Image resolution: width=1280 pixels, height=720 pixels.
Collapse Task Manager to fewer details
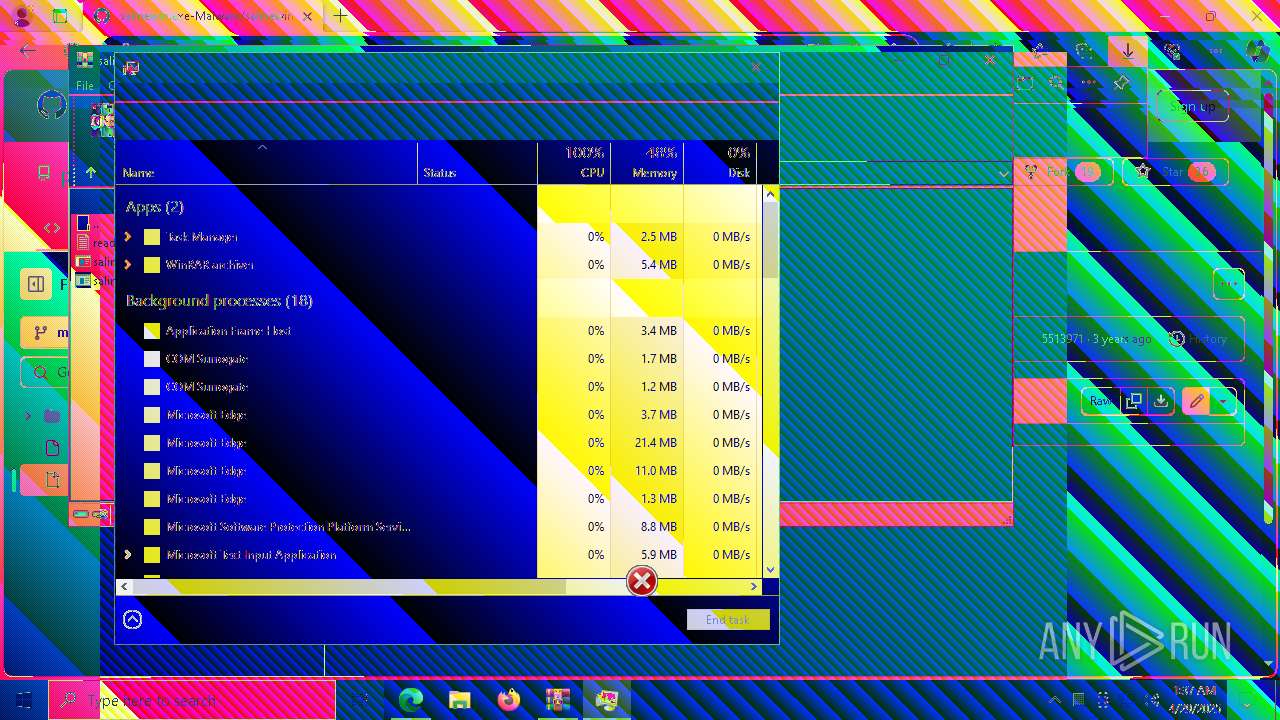click(x=132, y=620)
